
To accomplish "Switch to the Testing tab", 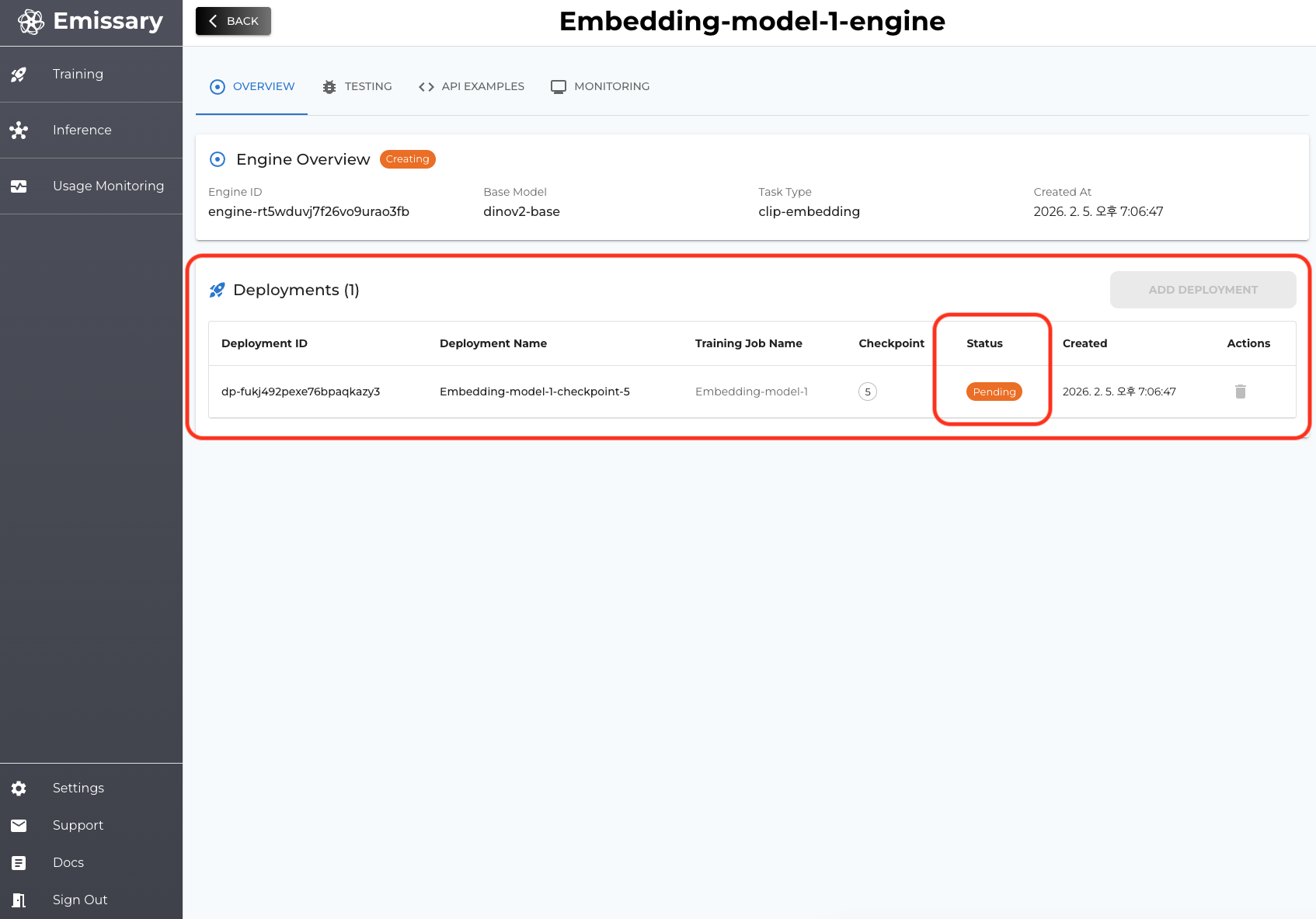I will click(357, 86).
